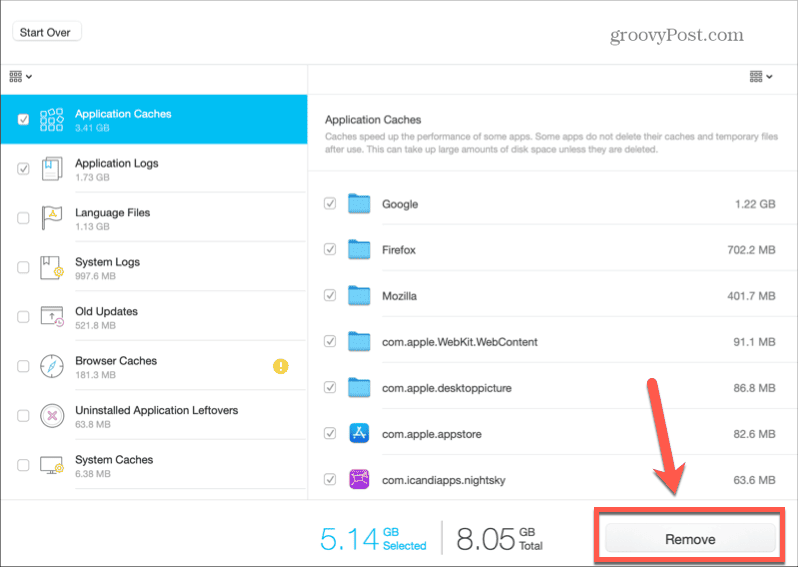
Task: Select the Application Logs category
Action: click(154, 168)
